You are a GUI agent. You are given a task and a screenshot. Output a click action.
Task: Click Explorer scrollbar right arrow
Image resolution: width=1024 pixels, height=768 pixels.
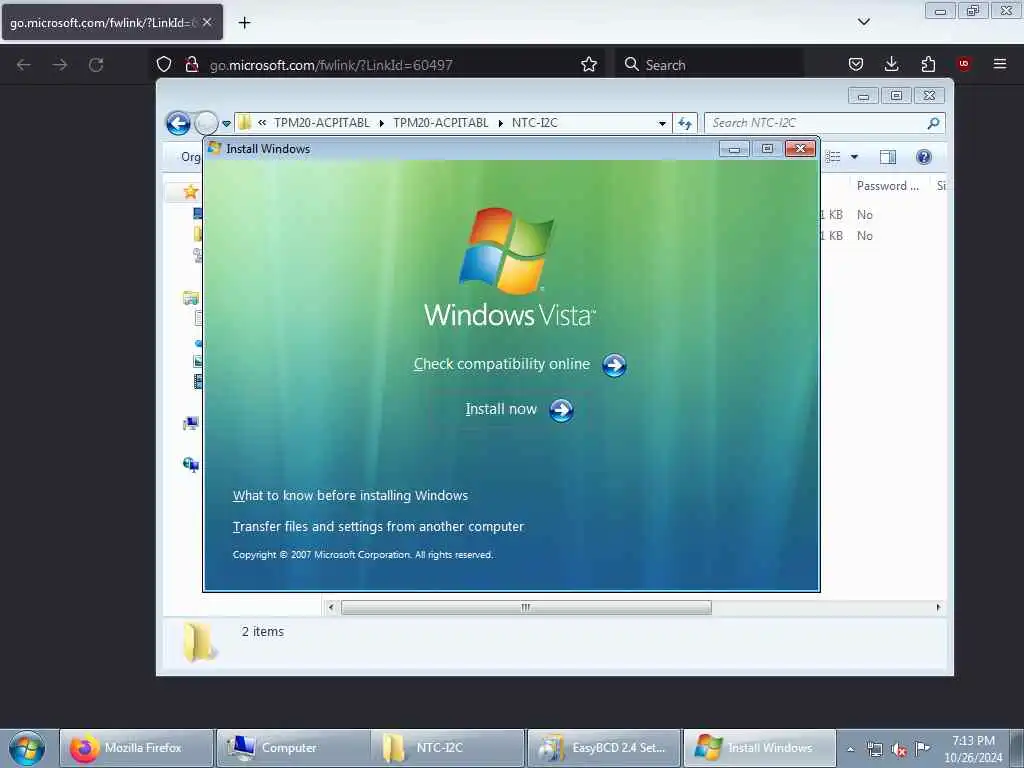pos(938,607)
